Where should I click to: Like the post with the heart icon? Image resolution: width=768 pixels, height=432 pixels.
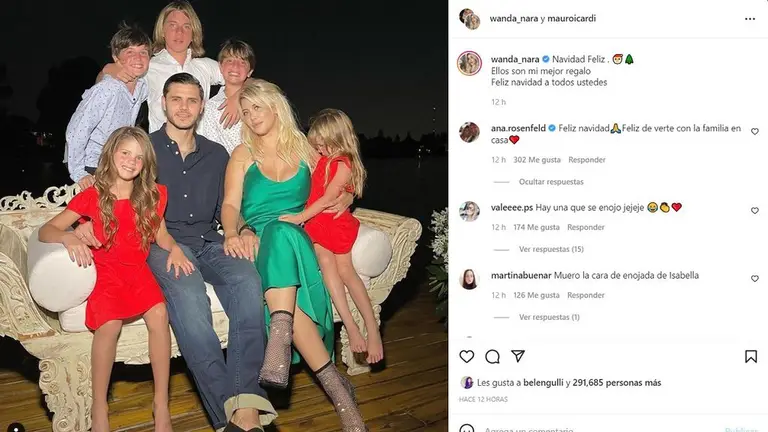(466, 357)
